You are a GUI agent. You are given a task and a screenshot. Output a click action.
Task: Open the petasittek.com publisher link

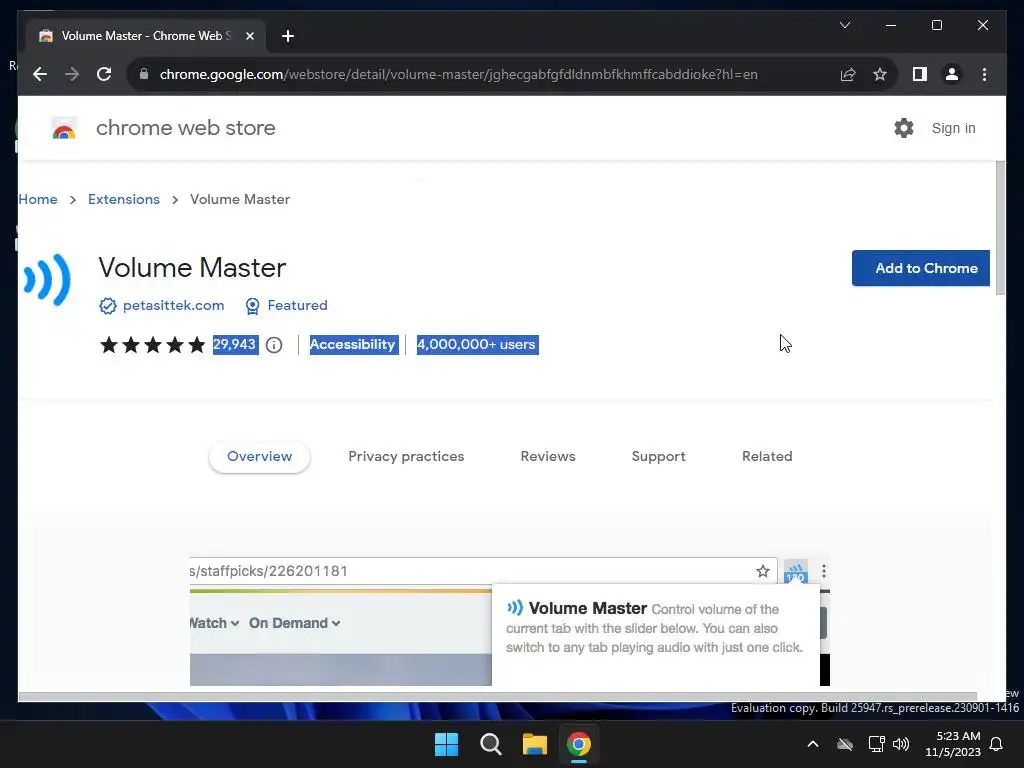click(x=173, y=306)
